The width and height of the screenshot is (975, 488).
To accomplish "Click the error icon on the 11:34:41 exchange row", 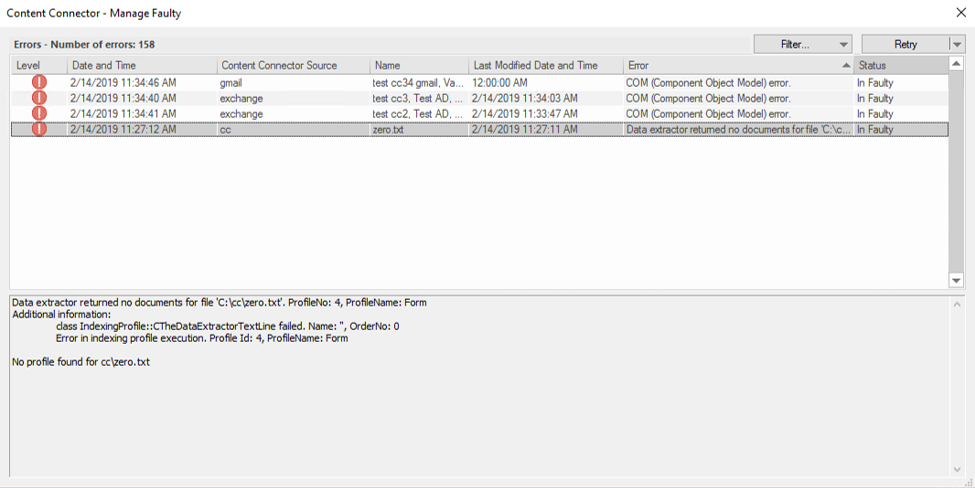I will click(x=39, y=114).
